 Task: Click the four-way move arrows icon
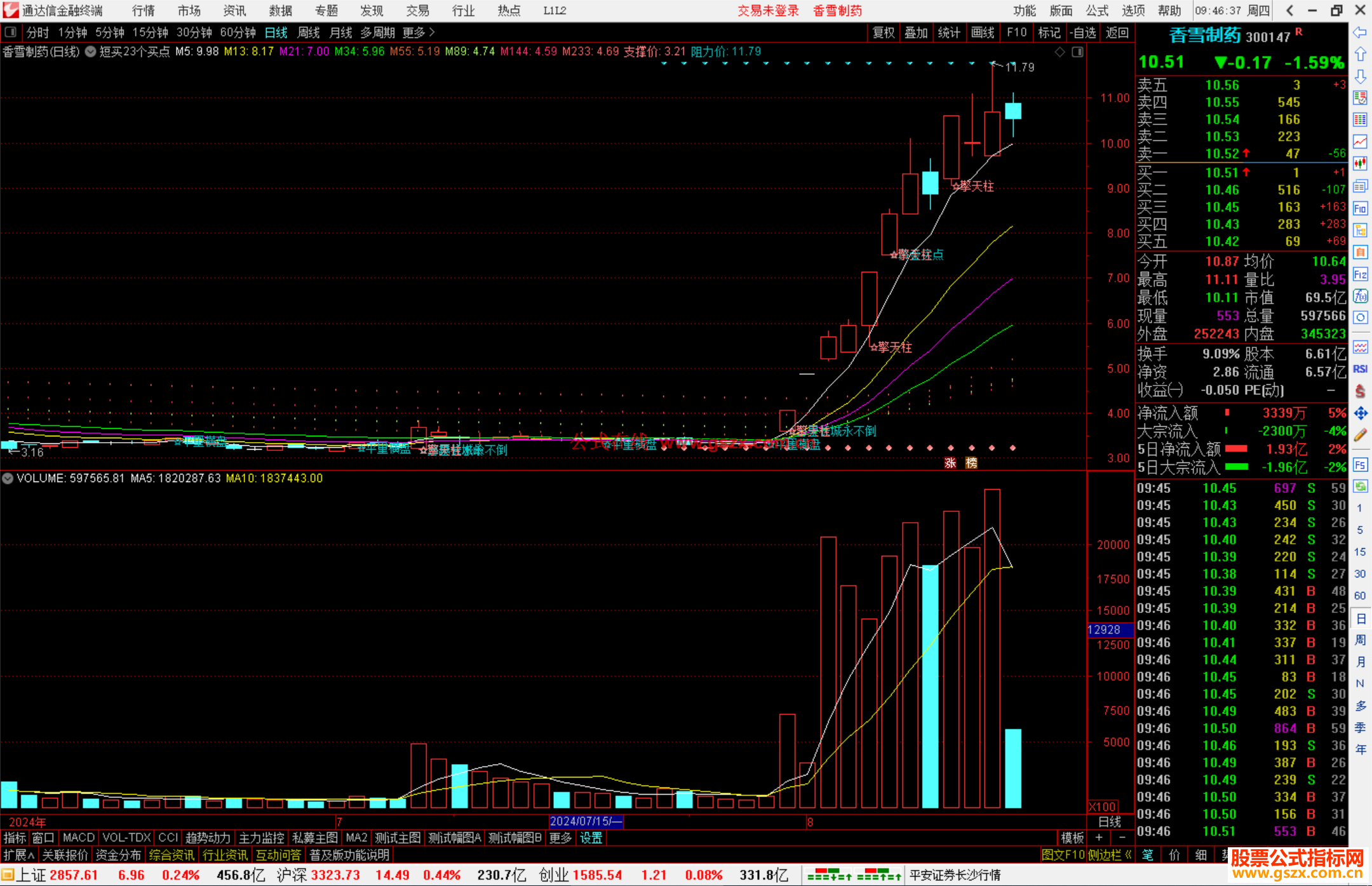coord(1360,413)
